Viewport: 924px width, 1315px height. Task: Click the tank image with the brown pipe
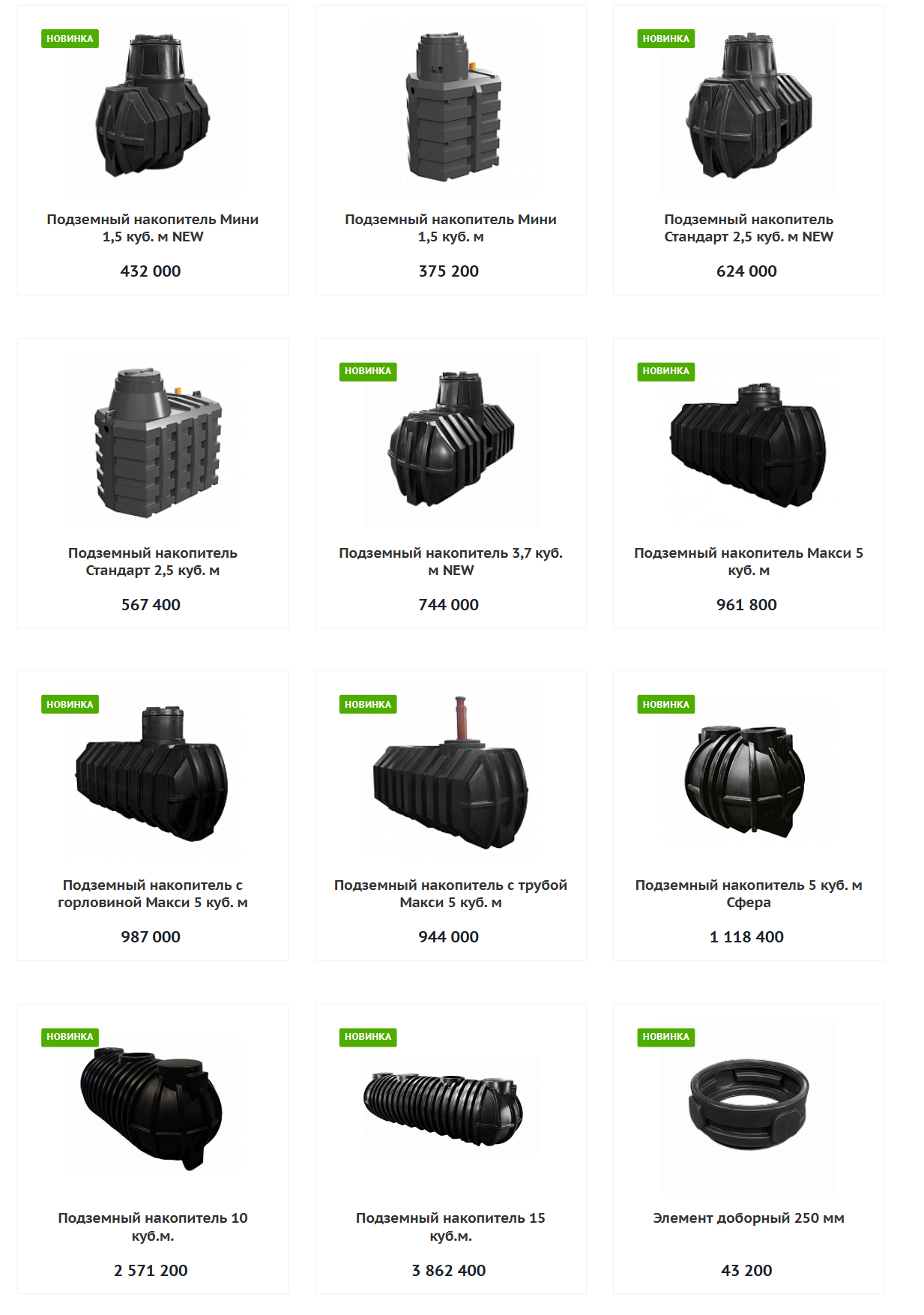point(450,772)
